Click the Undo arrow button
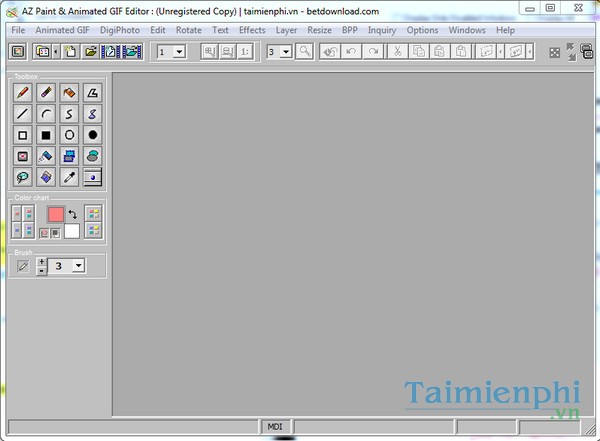Image resolution: width=600 pixels, height=441 pixels. [351, 51]
